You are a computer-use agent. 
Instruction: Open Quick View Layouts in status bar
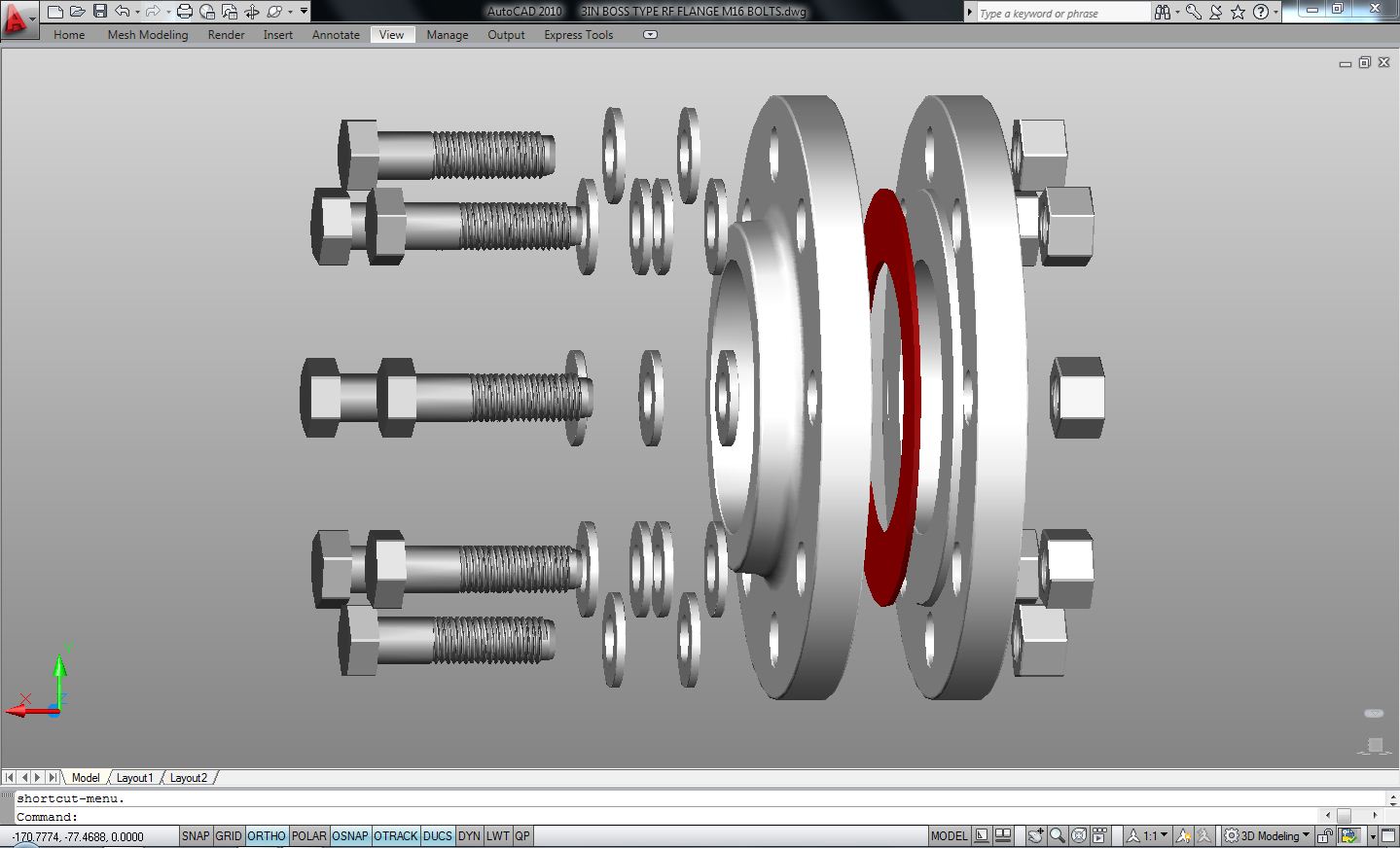[x=982, y=835]
